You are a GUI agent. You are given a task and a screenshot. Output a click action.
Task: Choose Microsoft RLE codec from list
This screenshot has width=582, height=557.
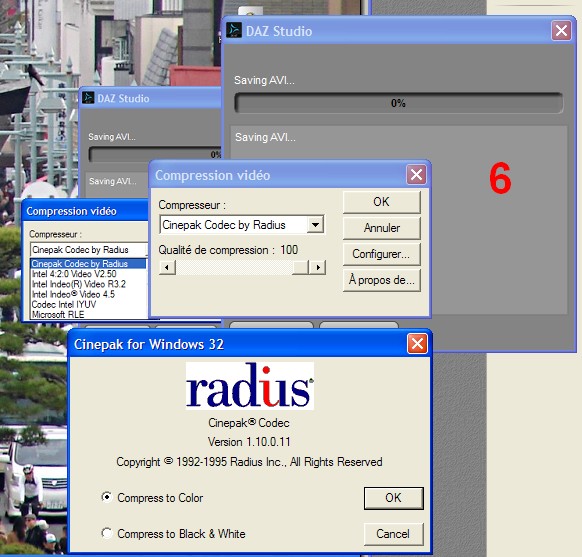[58, 315]
